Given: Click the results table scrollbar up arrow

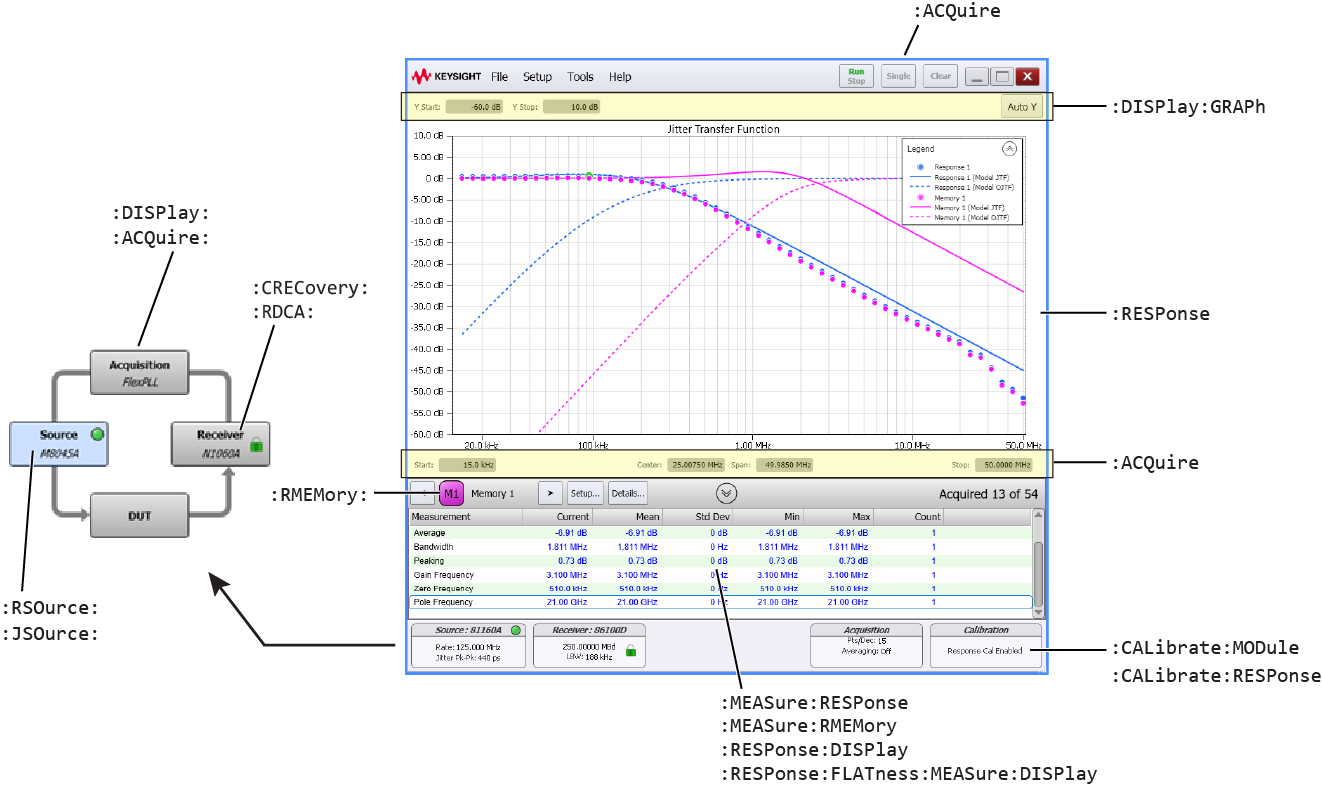Looking at the screenshot, I should pyautogui.click(x=1038, y=515).
